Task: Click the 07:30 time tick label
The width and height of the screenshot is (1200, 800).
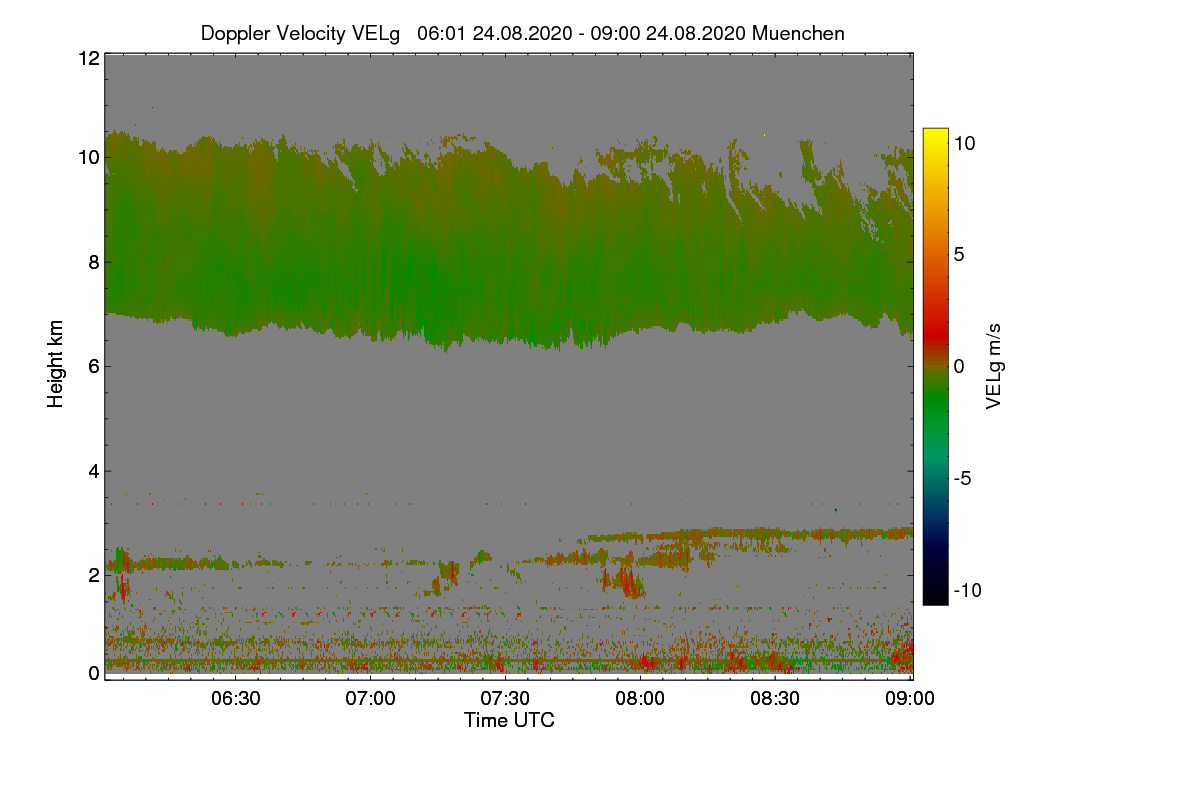Action: (x=506, y=699)
